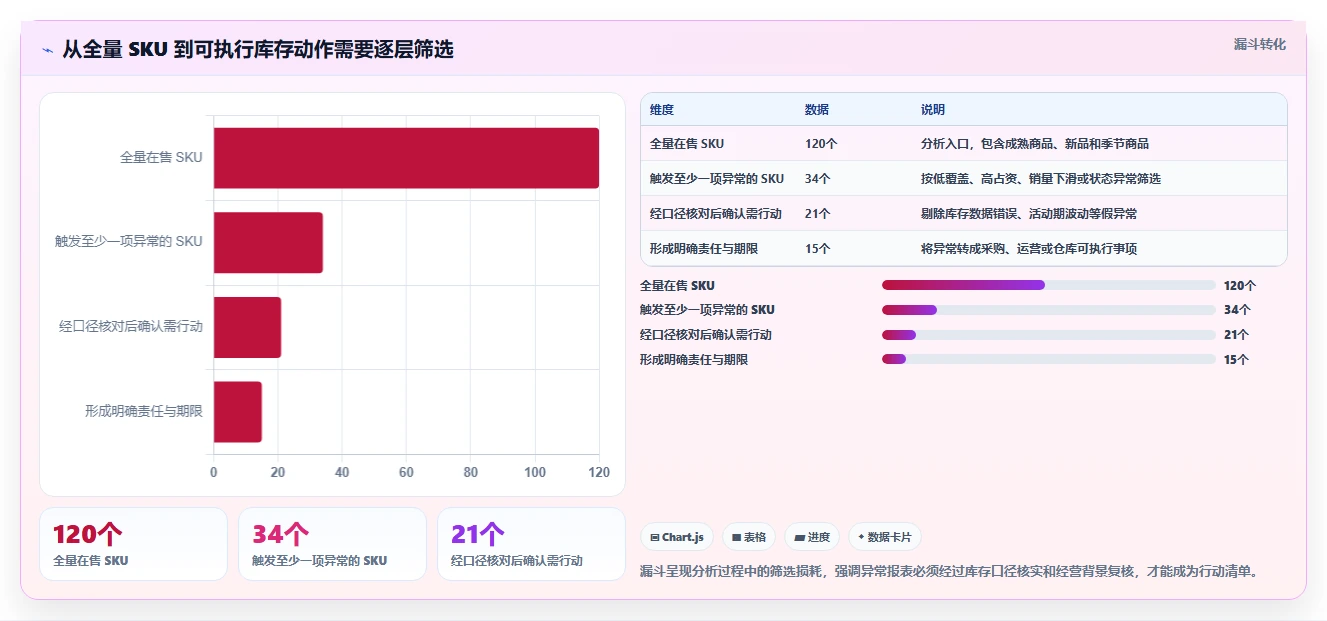The image size is (1327, 621).
Task: Click the y-axis label 全量在售 SKU
Action: click(161, 157)
